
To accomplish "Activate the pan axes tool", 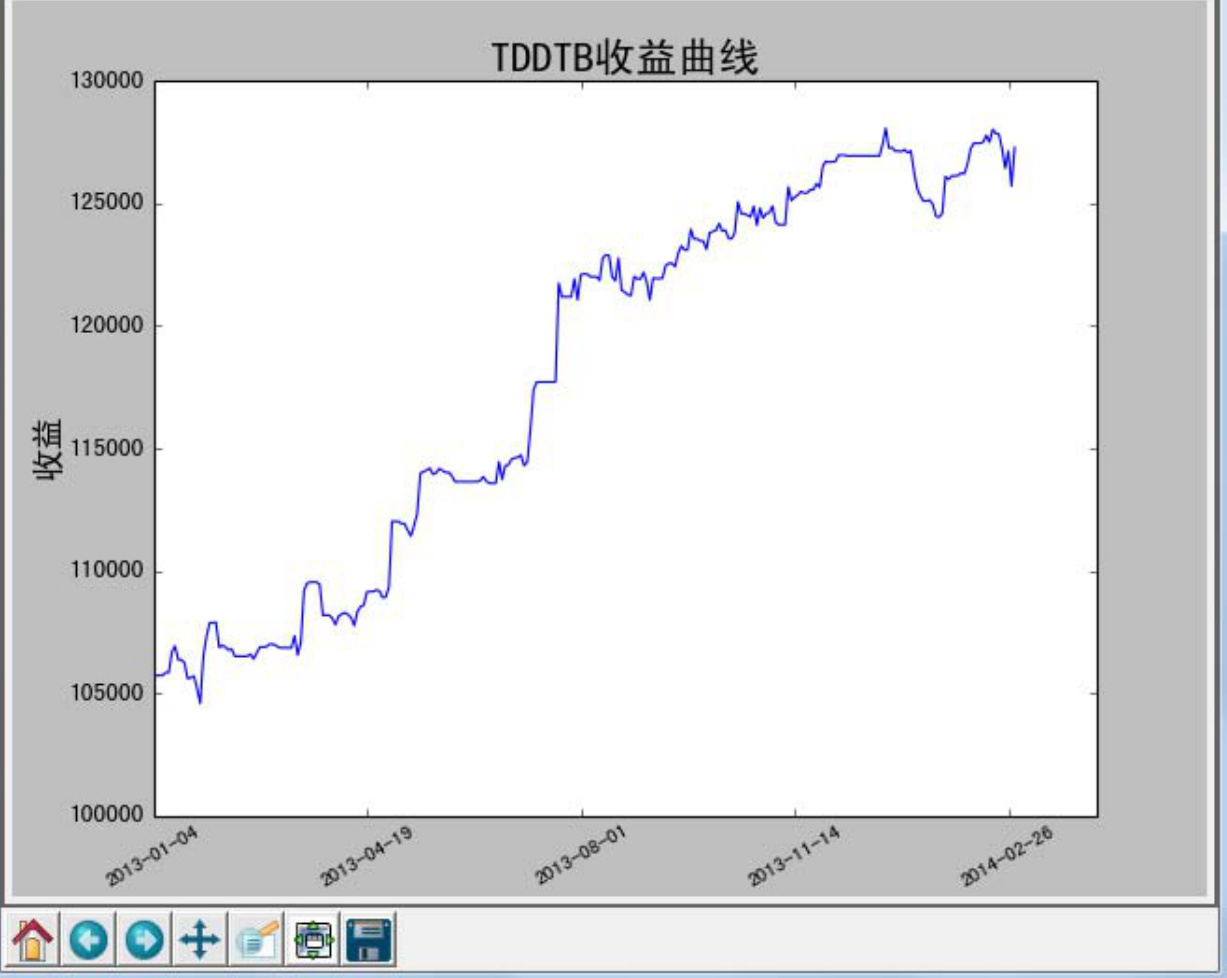I will click(200, 940).
